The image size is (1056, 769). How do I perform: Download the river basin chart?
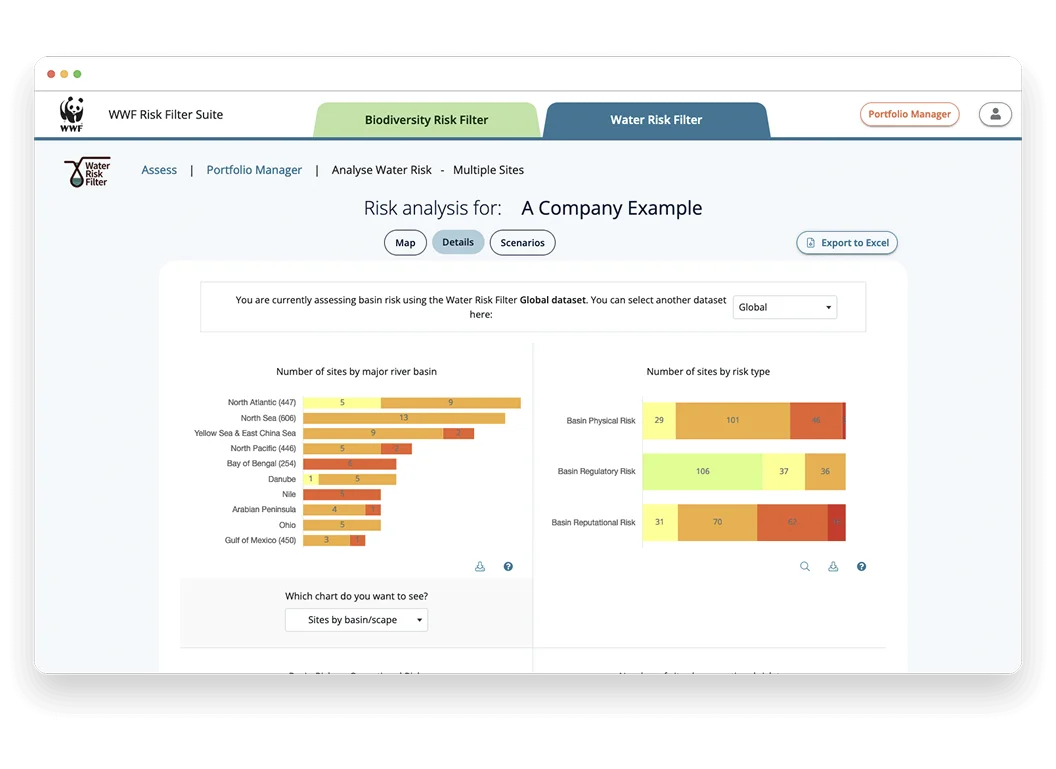[x=480, y=567]
